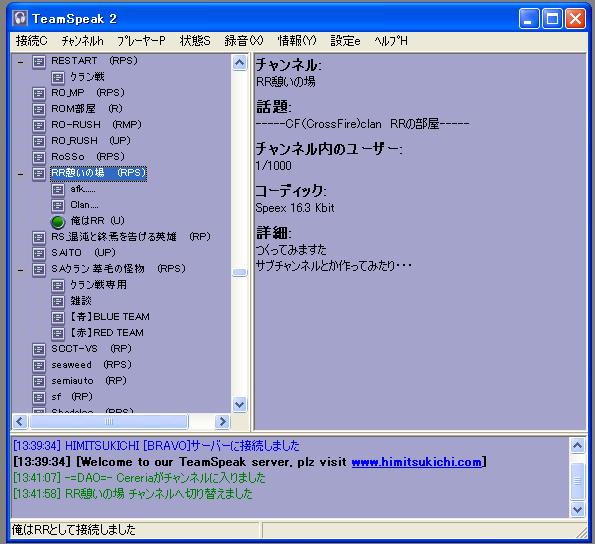The width and height of the screenshot is (595, 544).
Task: Click the 雑談 sub-channel icon
Action: [x=58, y=301]
